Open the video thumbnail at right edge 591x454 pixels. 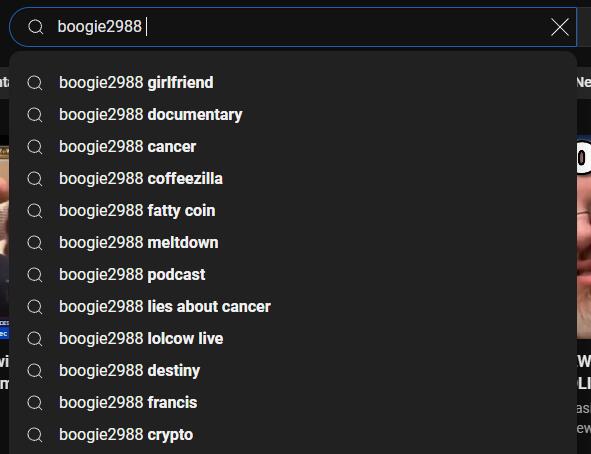tap(584, 237)
